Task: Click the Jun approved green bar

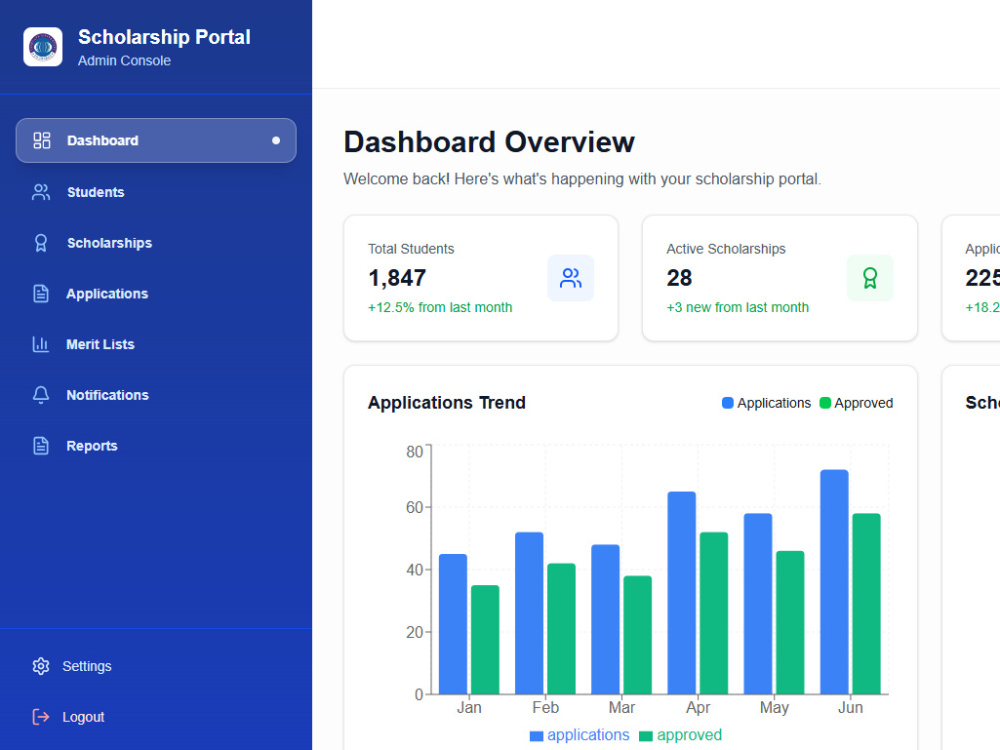Action: pos(866,603)
